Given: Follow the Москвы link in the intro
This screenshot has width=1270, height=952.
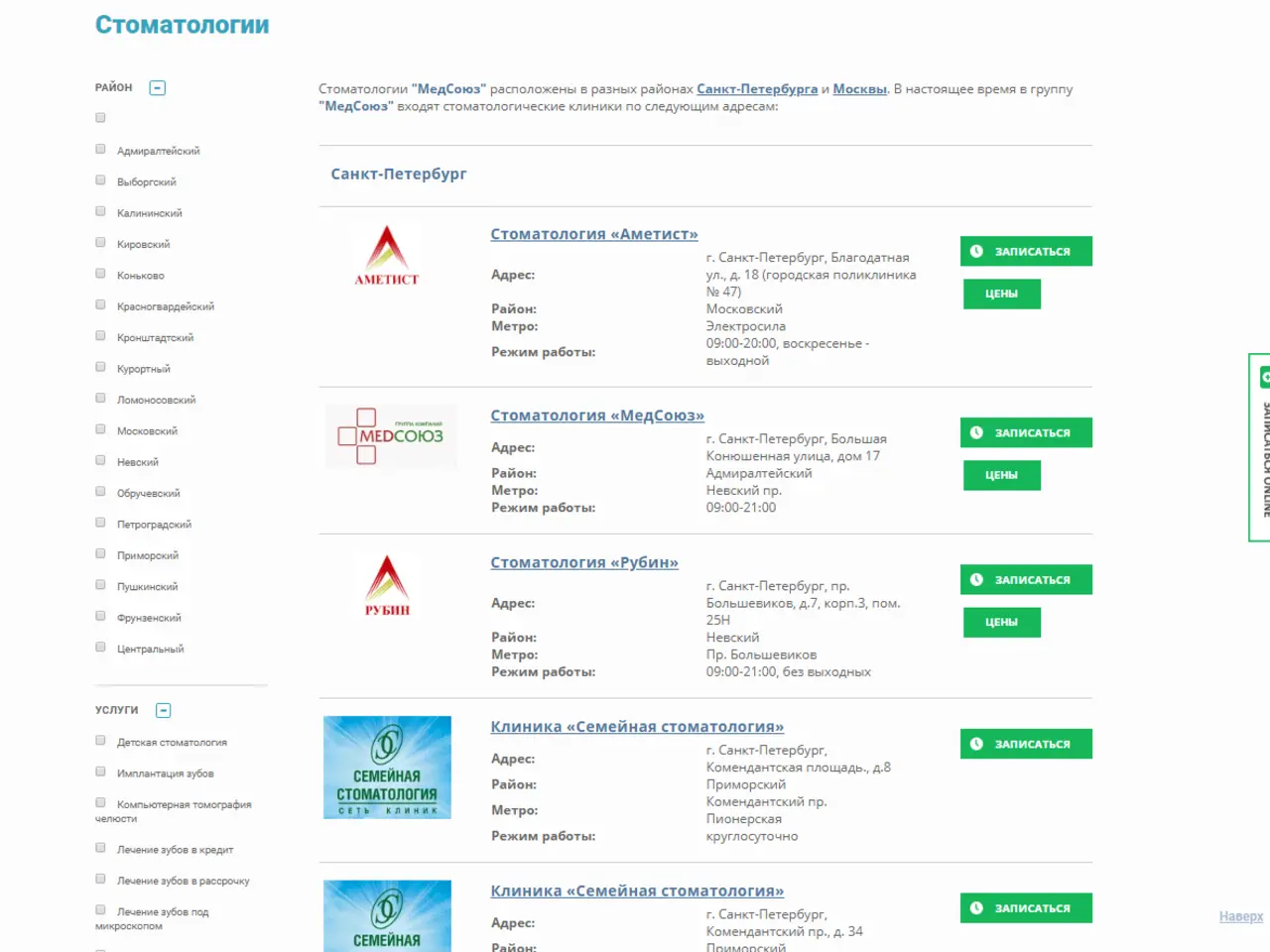Looking at the screenshot, I should [860, 89].
